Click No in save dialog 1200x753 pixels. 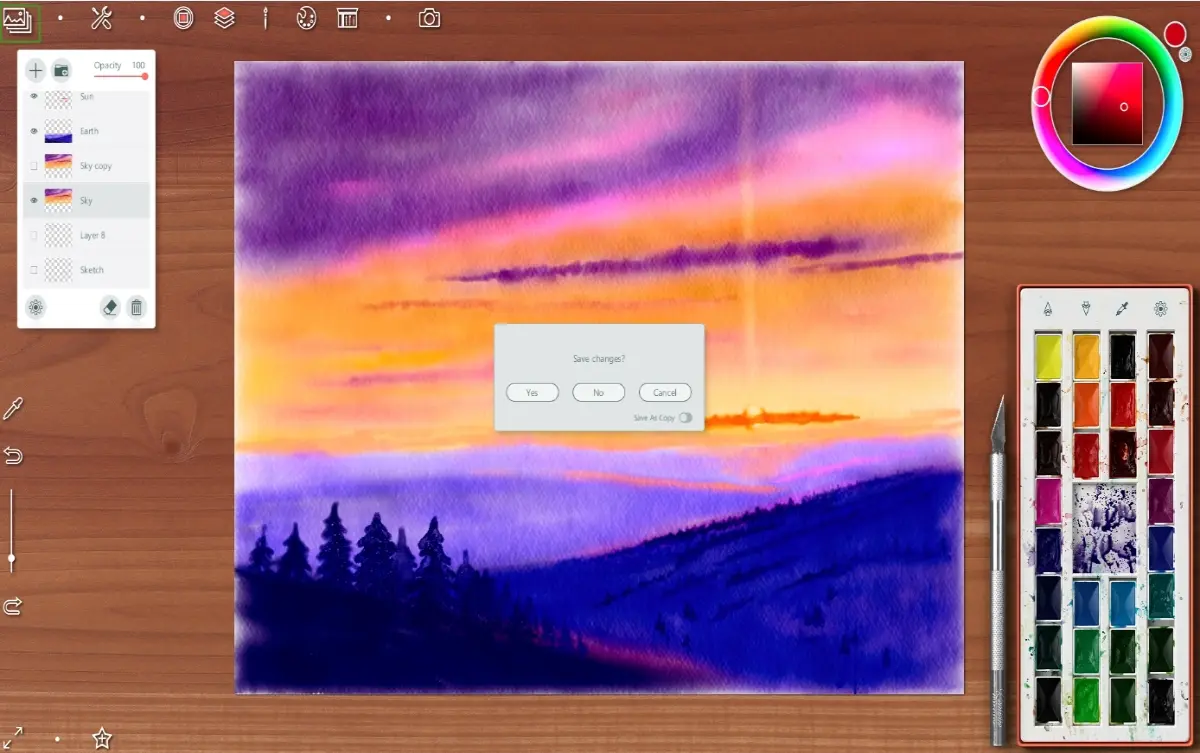click(x=598, y=393)
